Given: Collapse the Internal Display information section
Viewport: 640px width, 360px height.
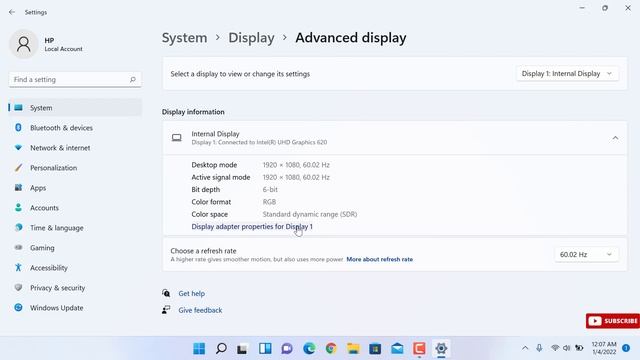Looking at the screenshot, I should (x=615, y=138).
